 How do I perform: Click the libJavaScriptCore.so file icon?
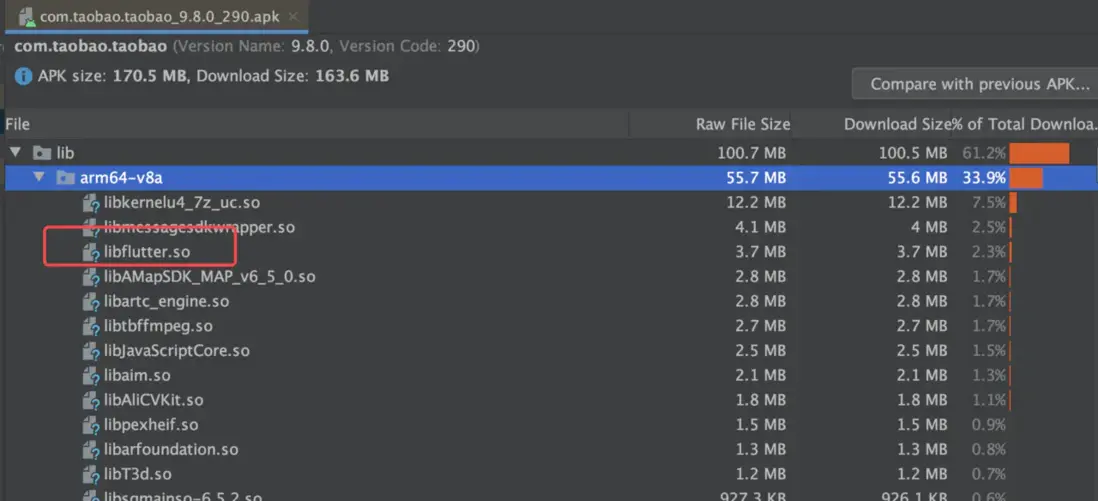point(92,351)
